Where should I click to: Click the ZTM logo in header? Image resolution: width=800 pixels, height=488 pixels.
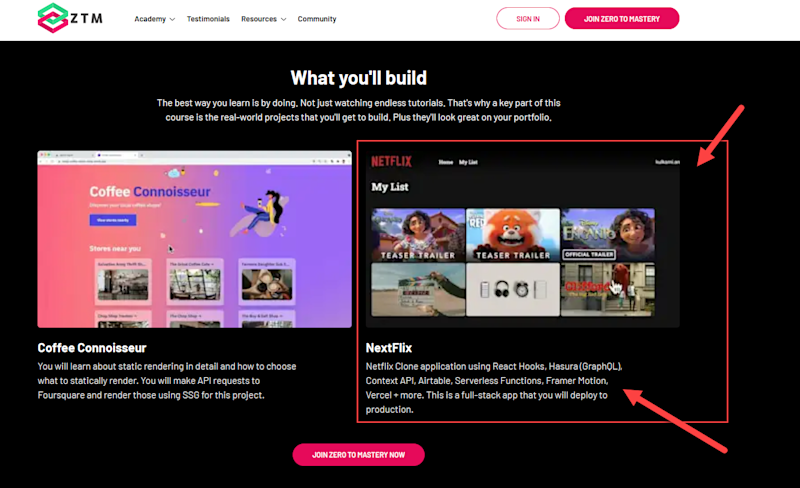coord(70,18)
